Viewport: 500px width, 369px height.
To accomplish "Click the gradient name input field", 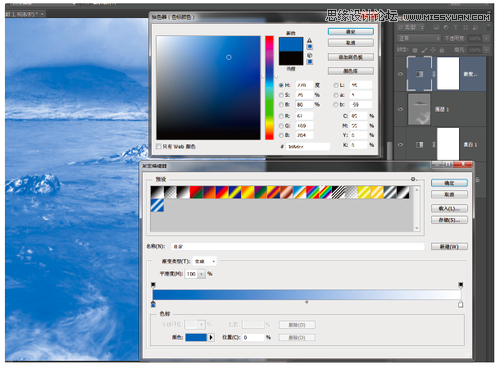I will pyautogui.click(x=298, y=246).
